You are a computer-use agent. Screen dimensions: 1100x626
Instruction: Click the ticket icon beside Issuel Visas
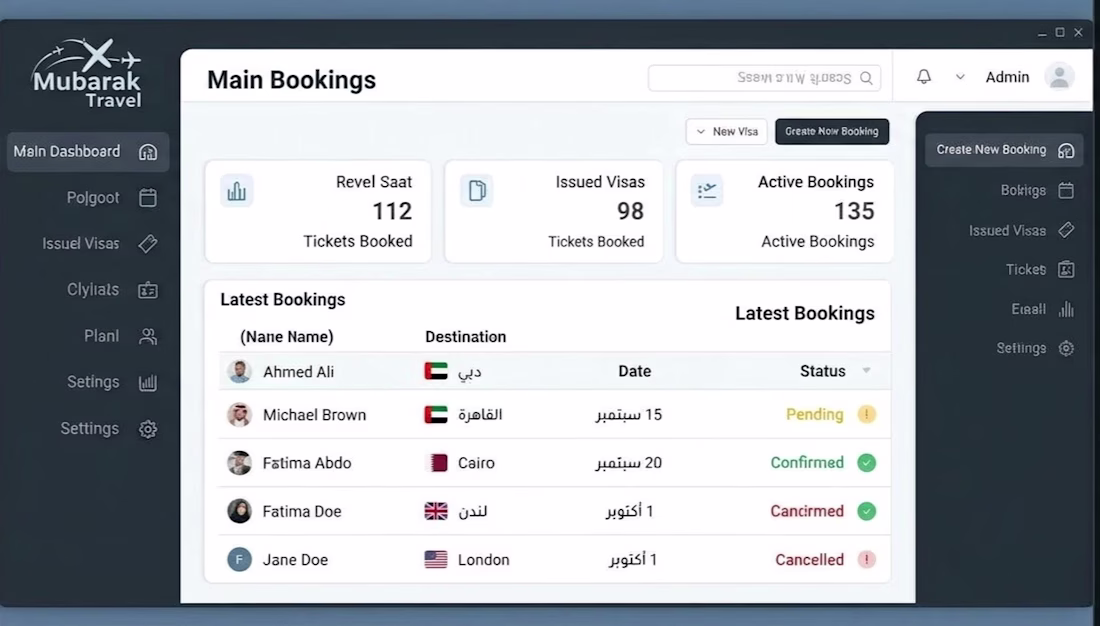point(147,244)
